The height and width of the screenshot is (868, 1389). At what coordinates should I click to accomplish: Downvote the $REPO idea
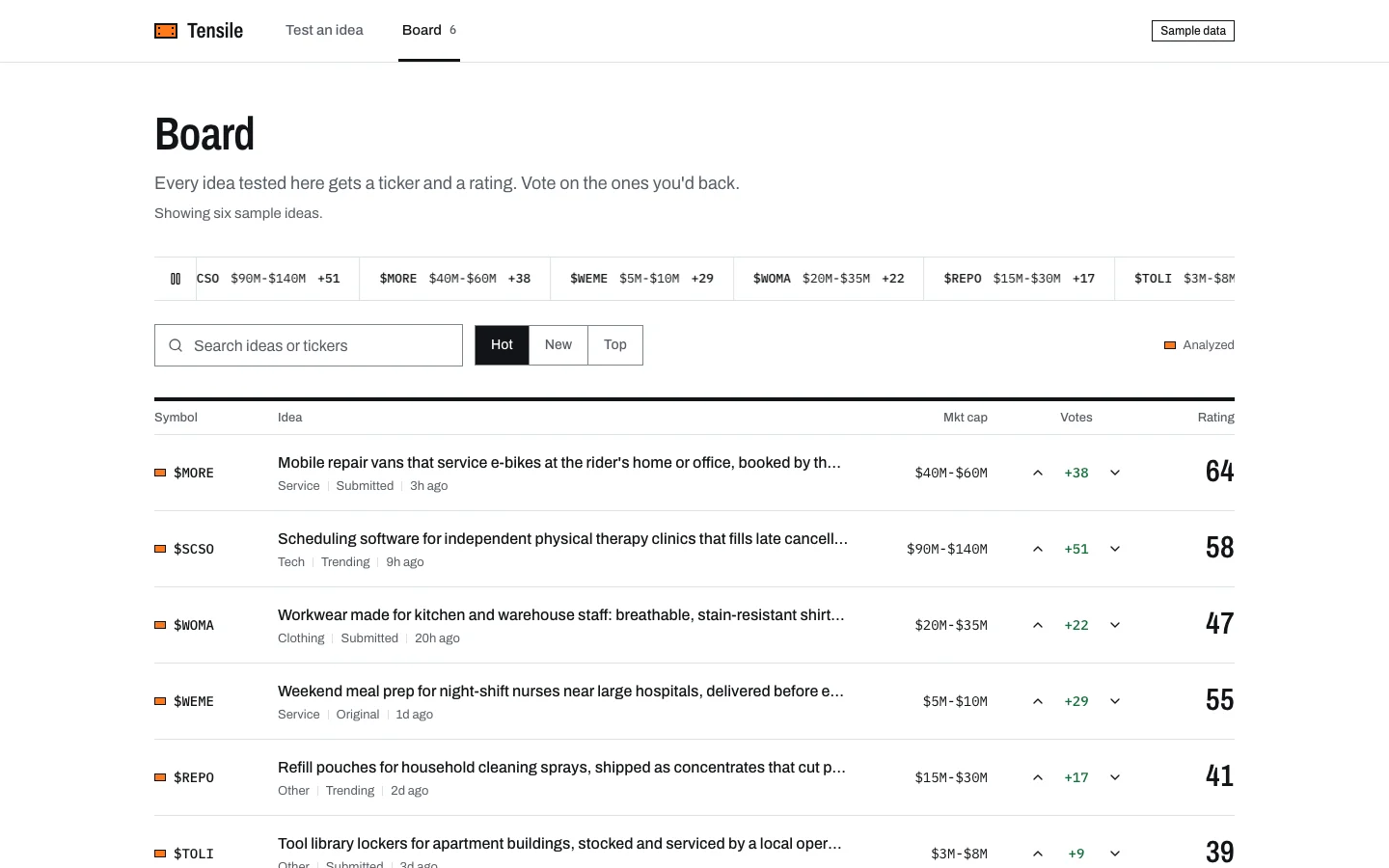click(x=1115, y=777)
